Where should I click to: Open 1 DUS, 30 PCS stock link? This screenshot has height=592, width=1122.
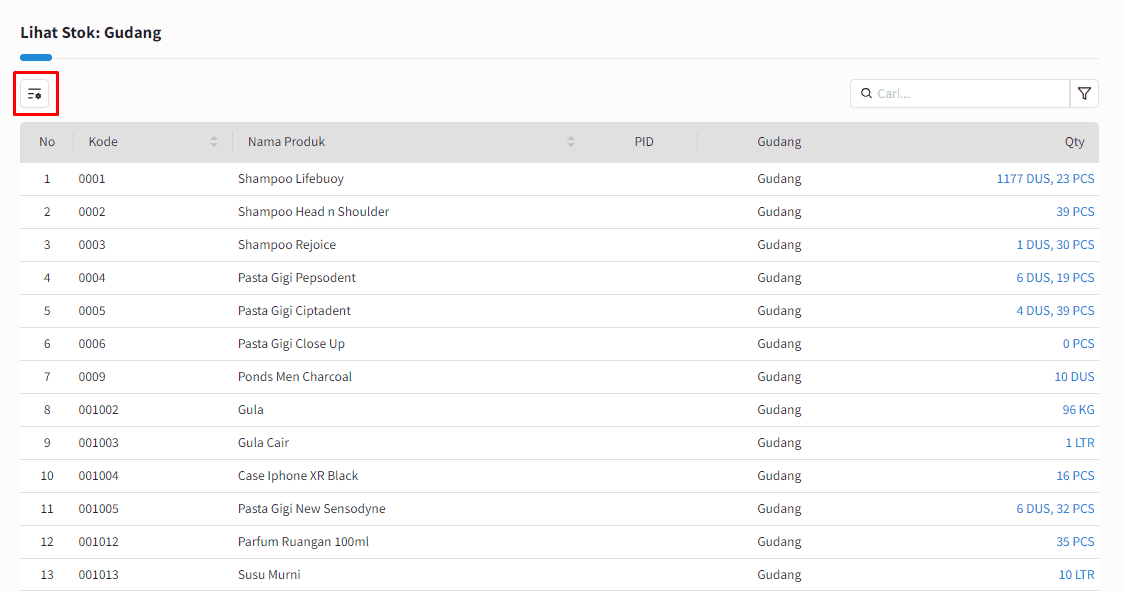point(1055,245)
